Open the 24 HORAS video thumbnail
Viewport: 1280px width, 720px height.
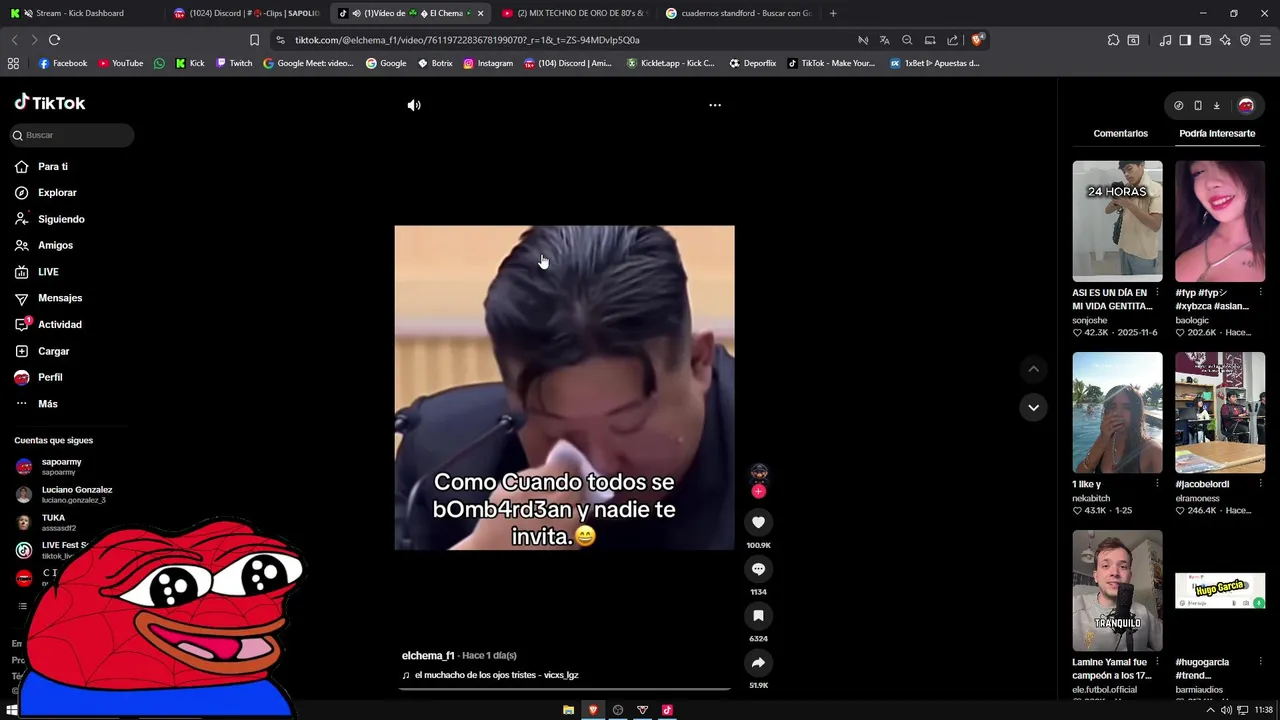coord(1117,221)
